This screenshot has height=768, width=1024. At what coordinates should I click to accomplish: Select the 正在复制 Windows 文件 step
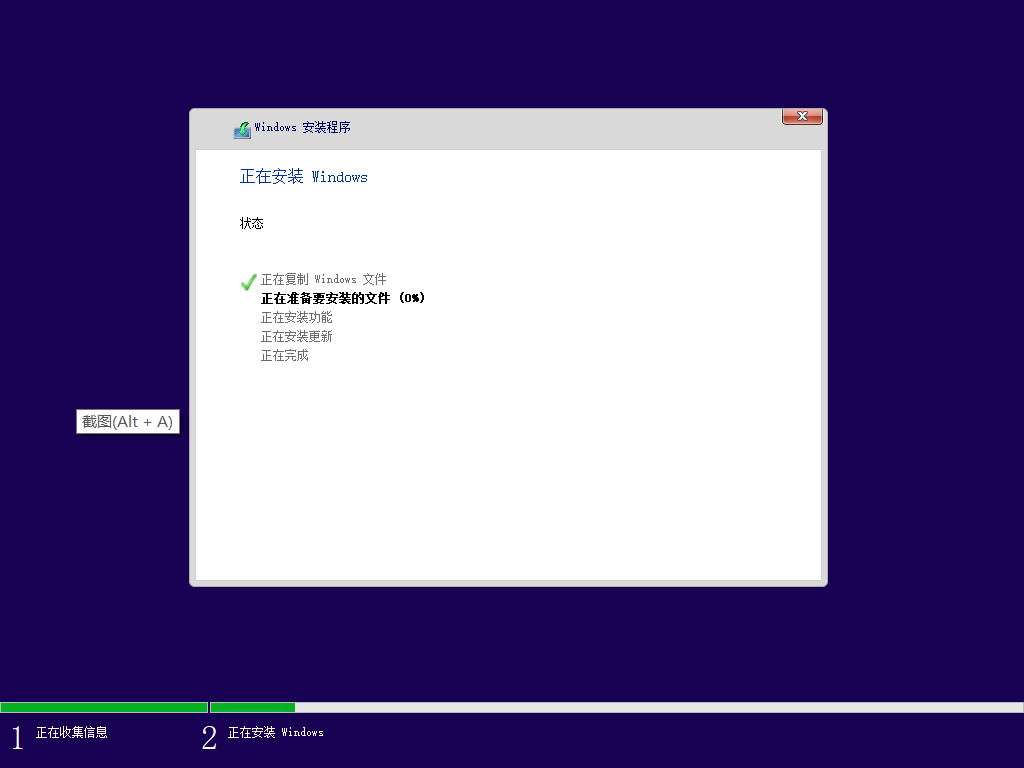(323, 280)
